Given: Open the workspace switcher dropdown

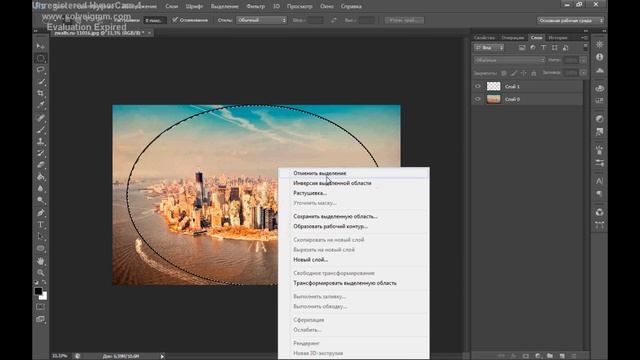Looking at the screenshot, I should pos(570,20).
